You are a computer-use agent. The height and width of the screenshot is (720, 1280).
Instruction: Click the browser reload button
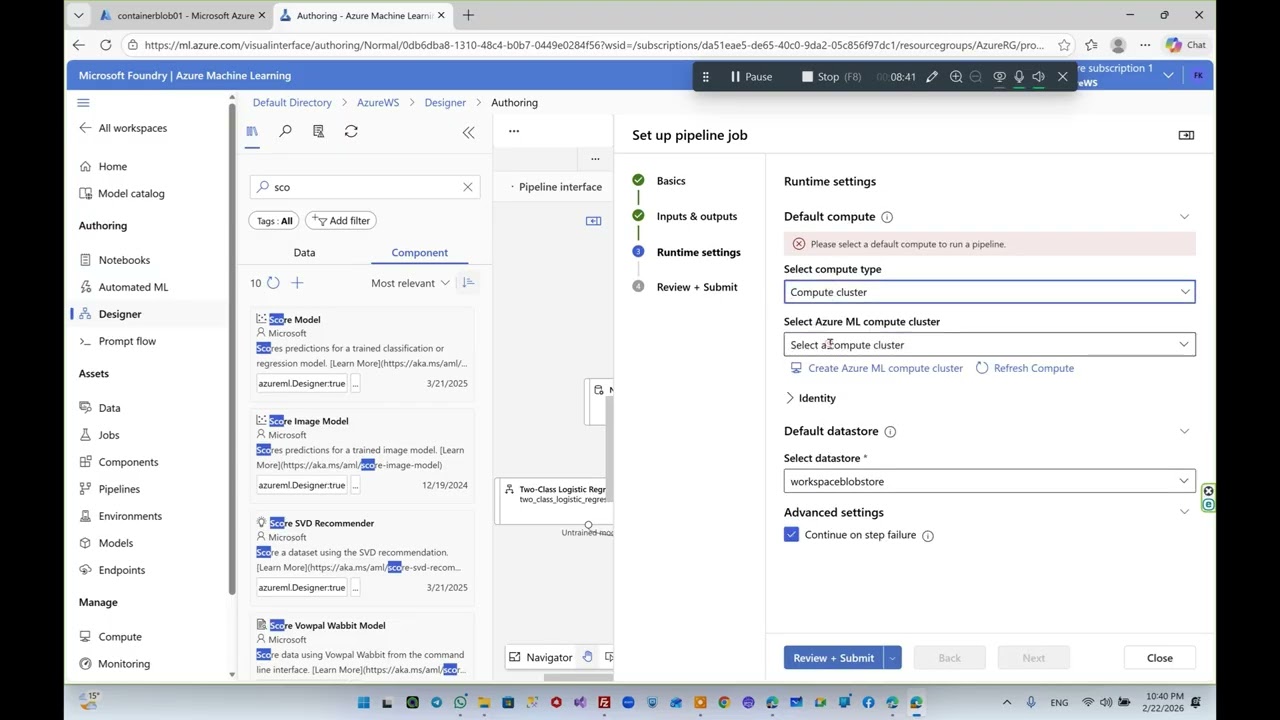coord(105,45)
